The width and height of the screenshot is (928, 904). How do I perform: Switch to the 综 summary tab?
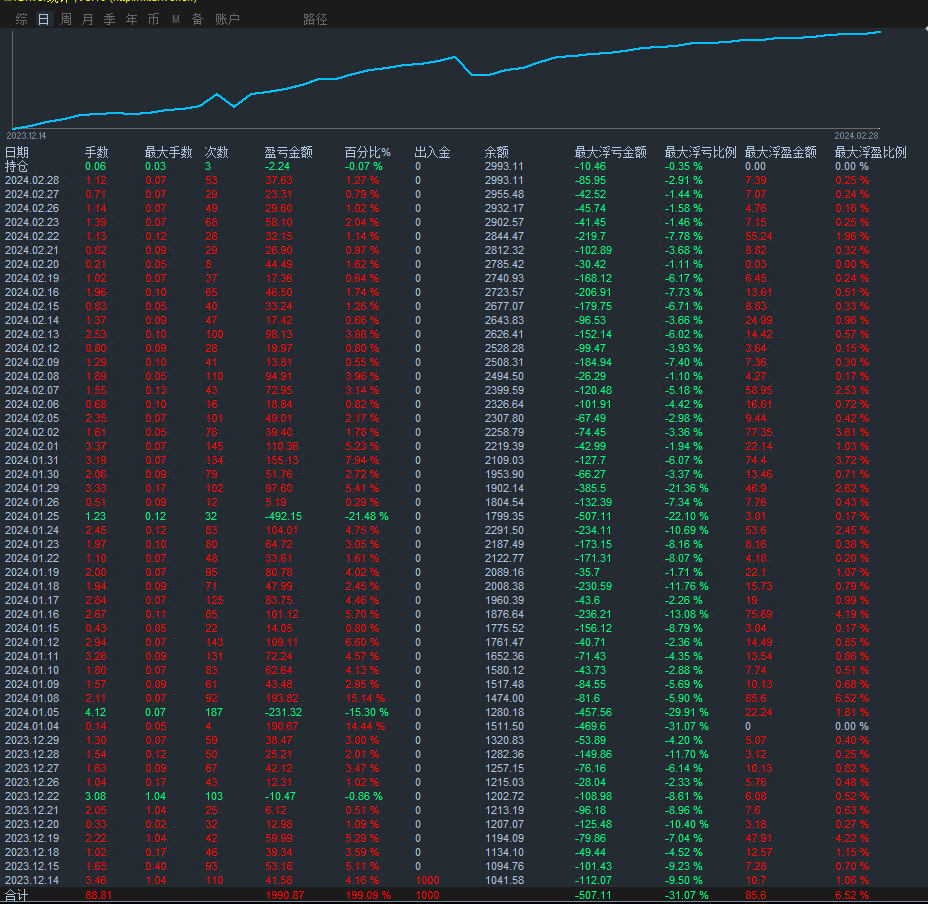pos(22,20)
